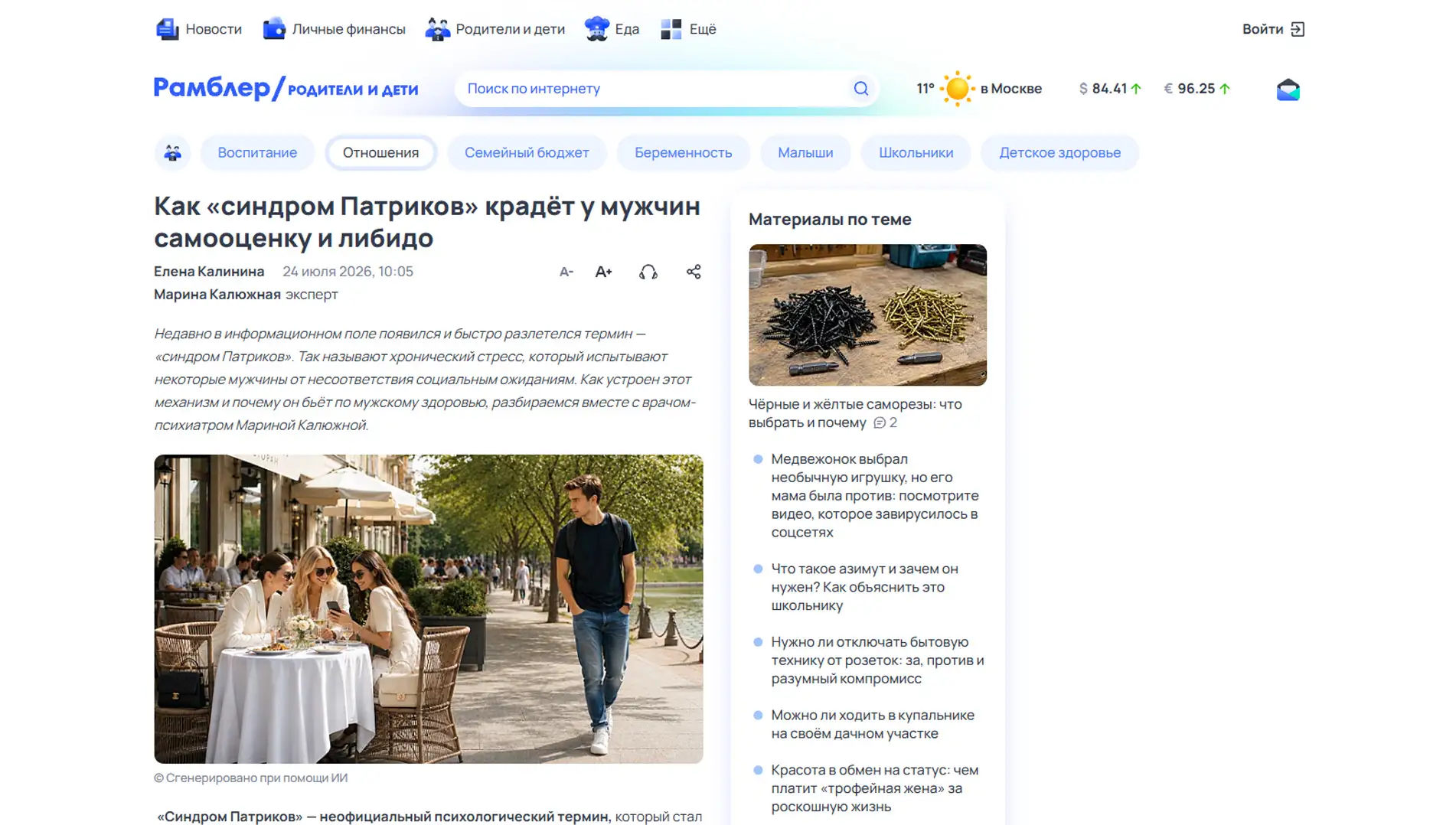Open the Новости section icon

coord(167,29)
